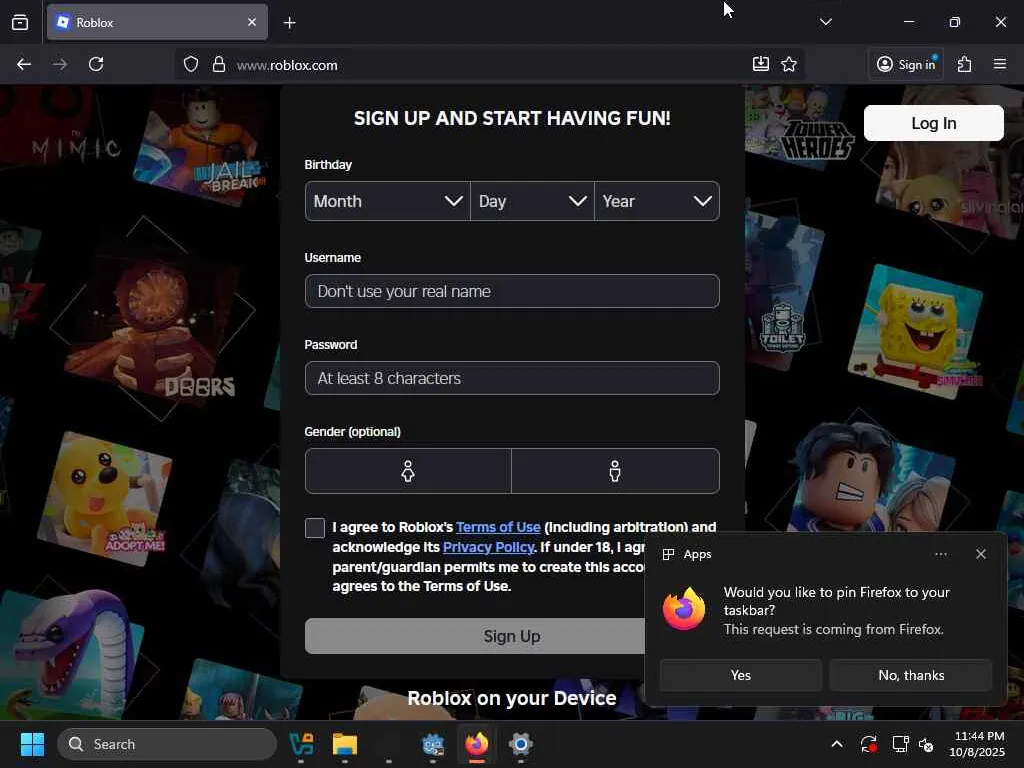Open the install site as app icon
Viewport: 1024px width, 768px height.
pos(761,64)
